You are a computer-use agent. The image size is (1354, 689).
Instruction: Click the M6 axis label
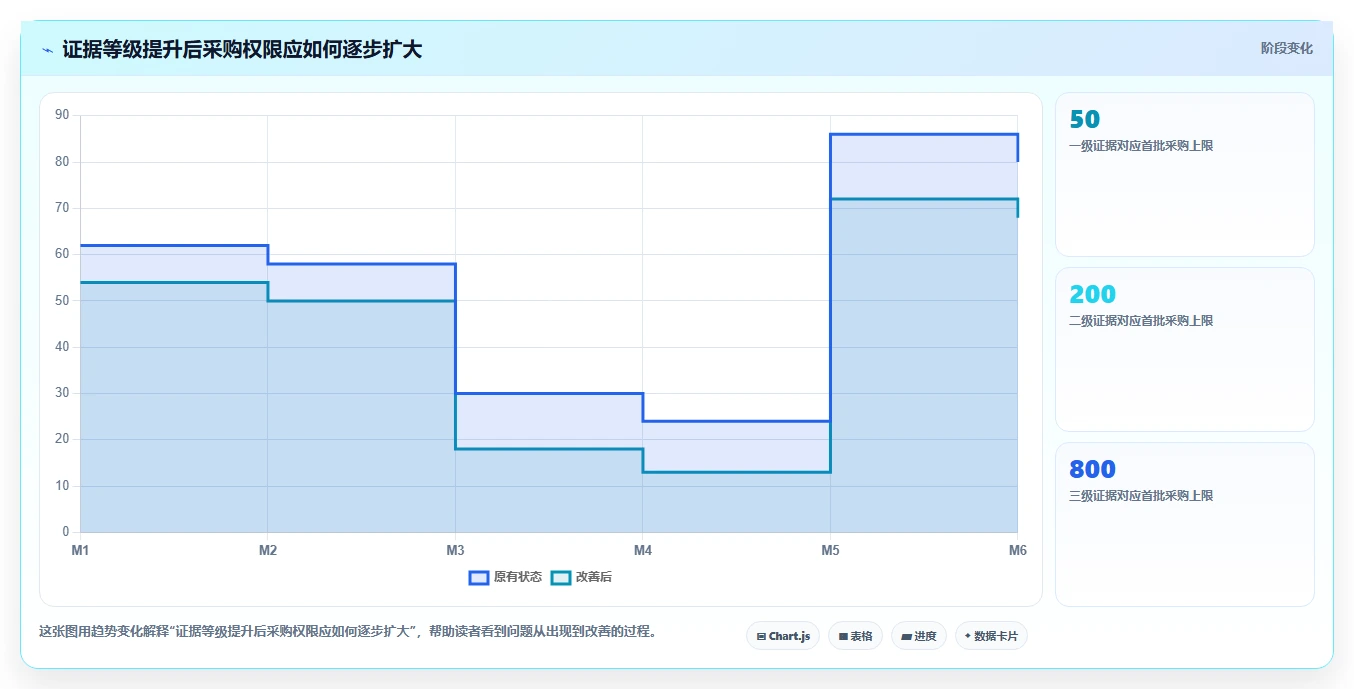(x=1017, y=550)
